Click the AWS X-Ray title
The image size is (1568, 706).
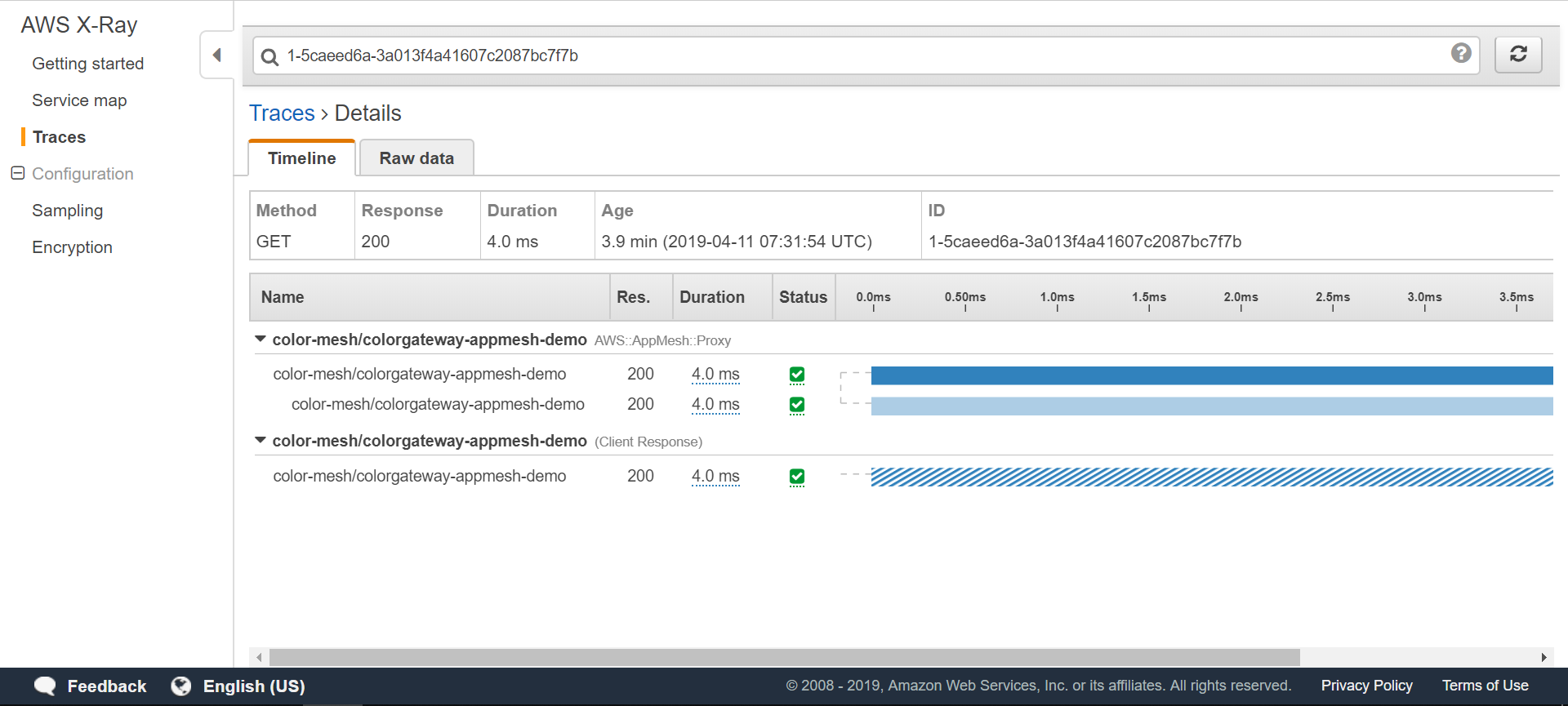coord(79,25)
